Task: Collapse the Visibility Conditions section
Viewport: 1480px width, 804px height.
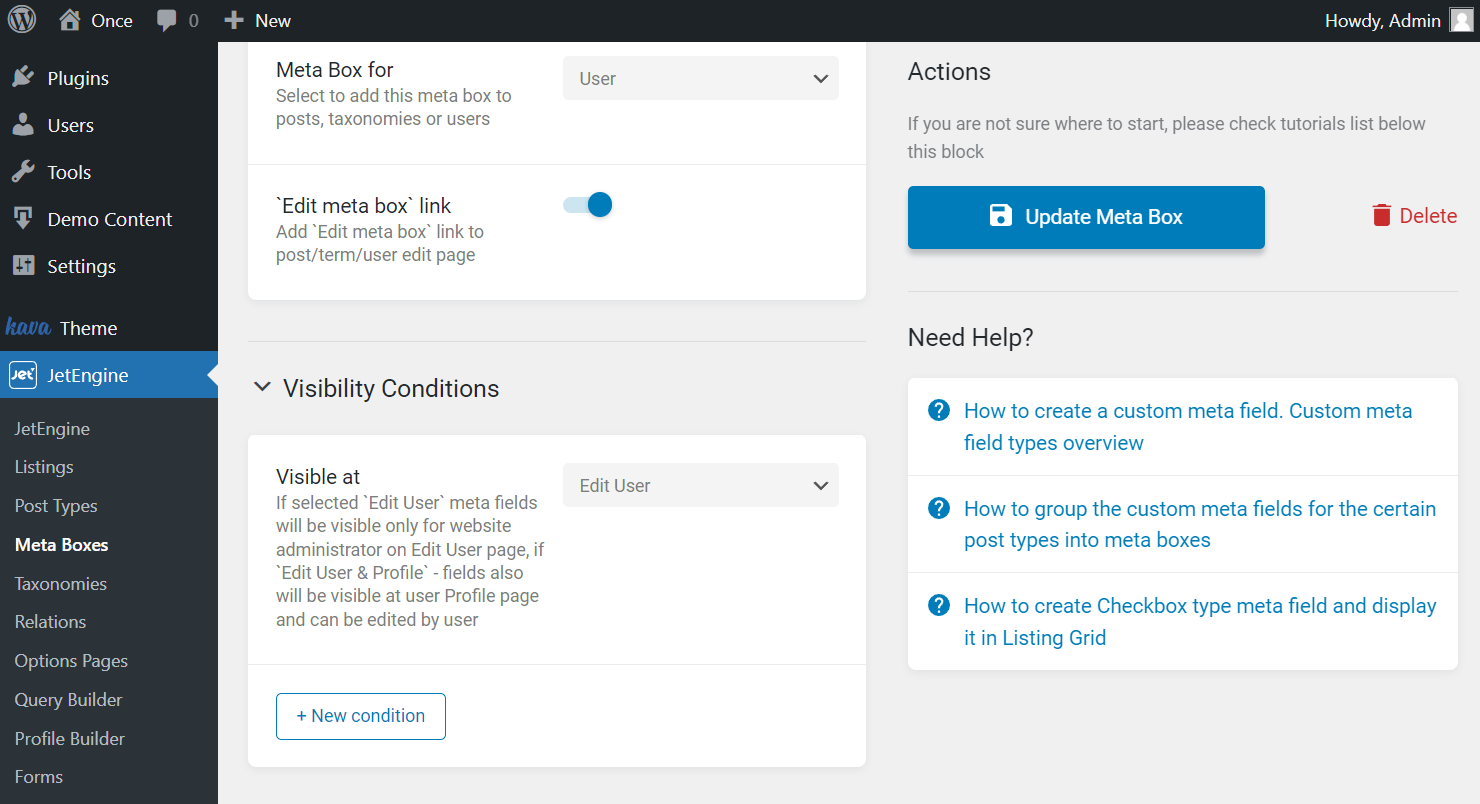Action: (262, 387)
